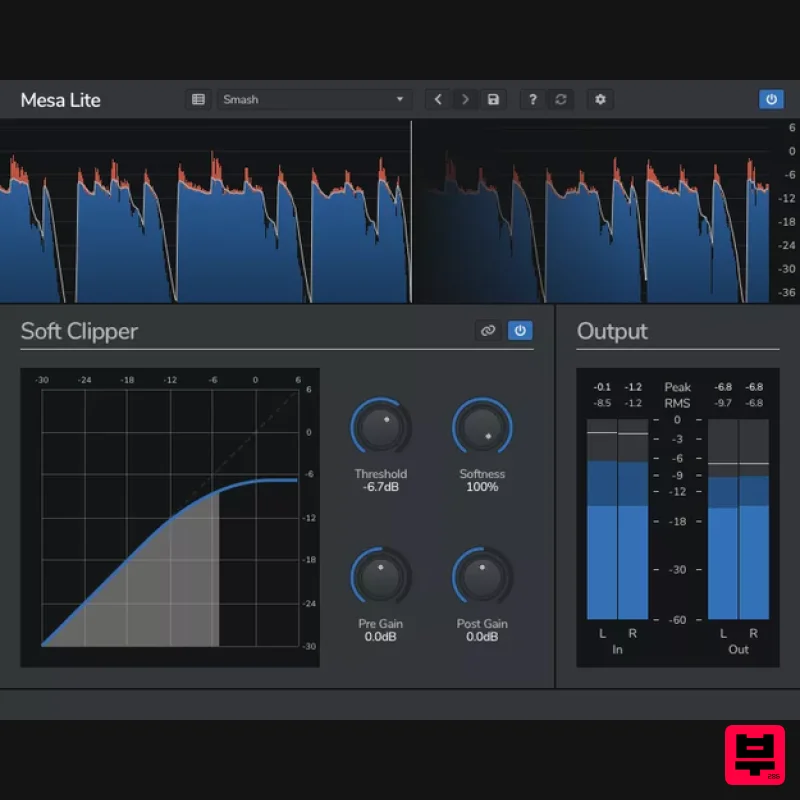Go to the previous preset arrow
Viewport: 800px width, 800px height.
tap(439, 99)
